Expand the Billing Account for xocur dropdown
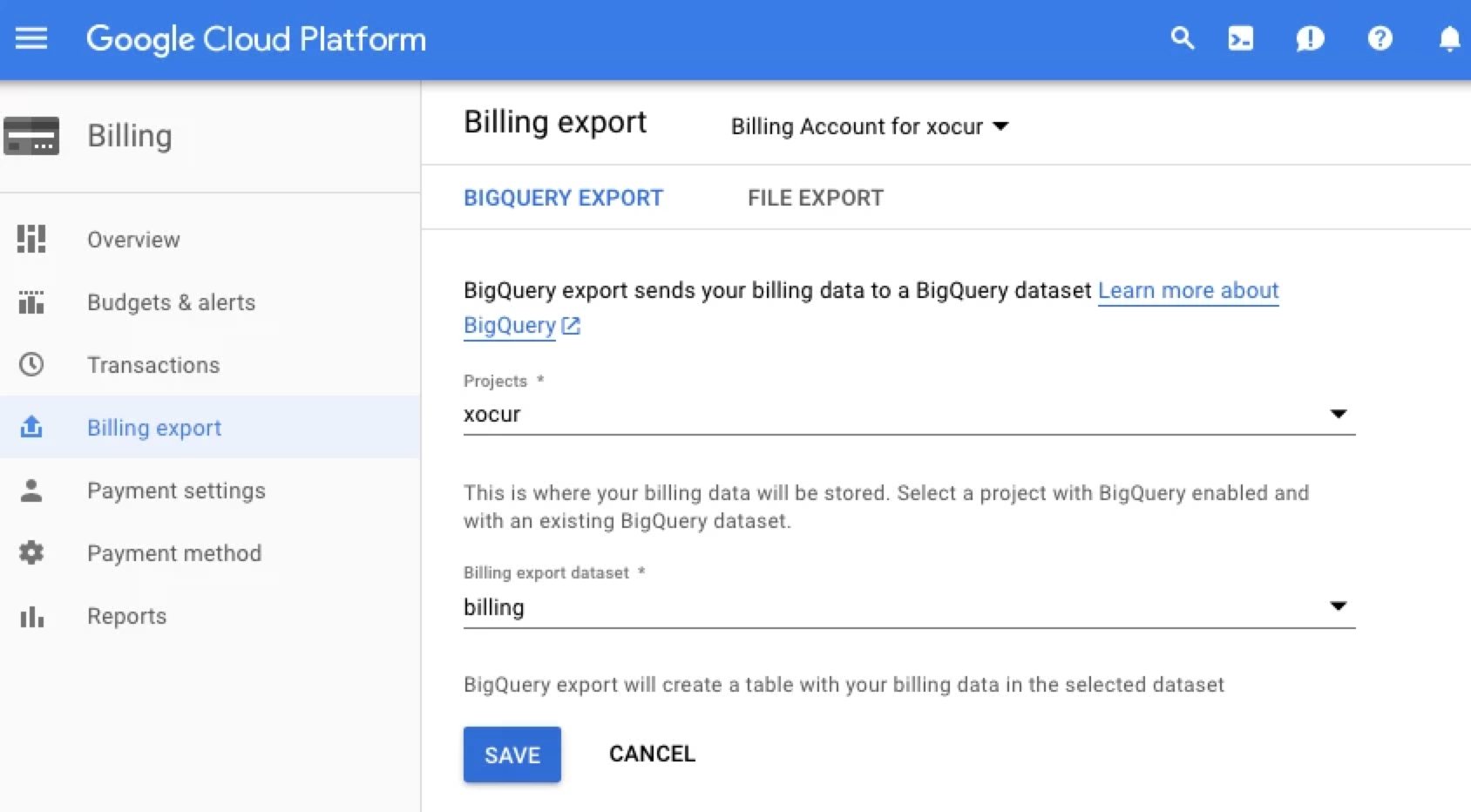1471x812 pixels. pos(869,127)
